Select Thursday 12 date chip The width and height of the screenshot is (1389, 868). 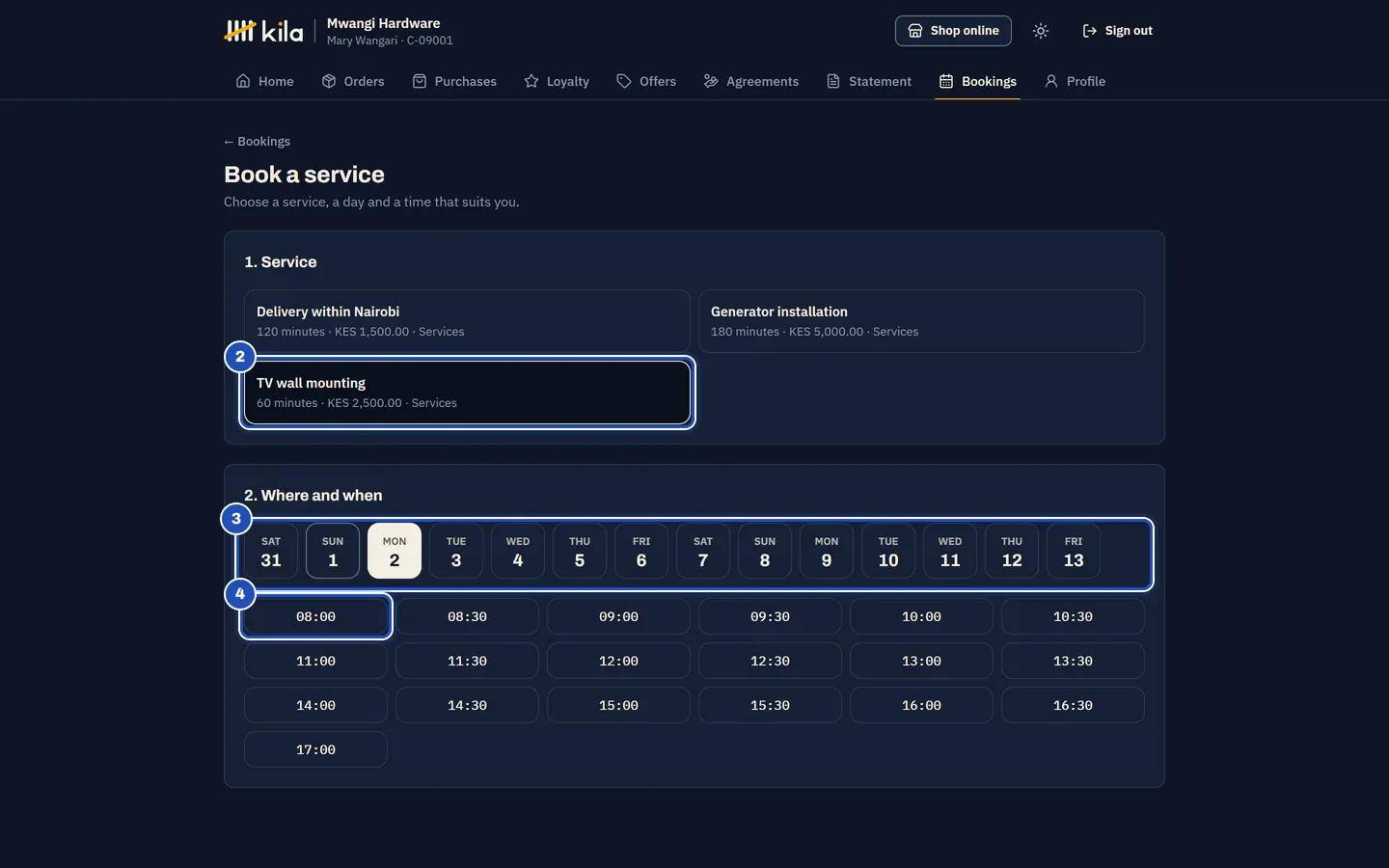pos(1012,551)
